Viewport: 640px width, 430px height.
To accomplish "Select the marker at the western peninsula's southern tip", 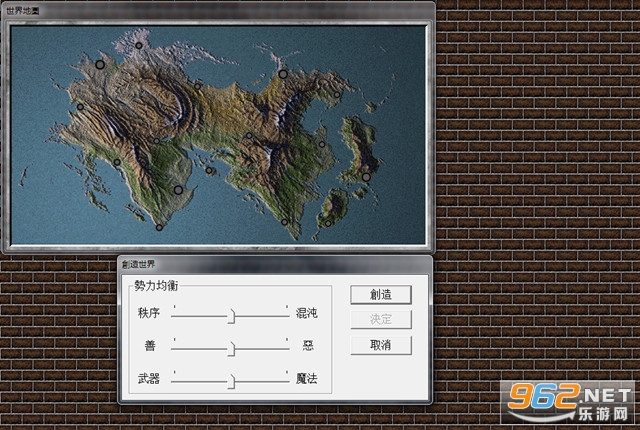I will click(159, 228).
